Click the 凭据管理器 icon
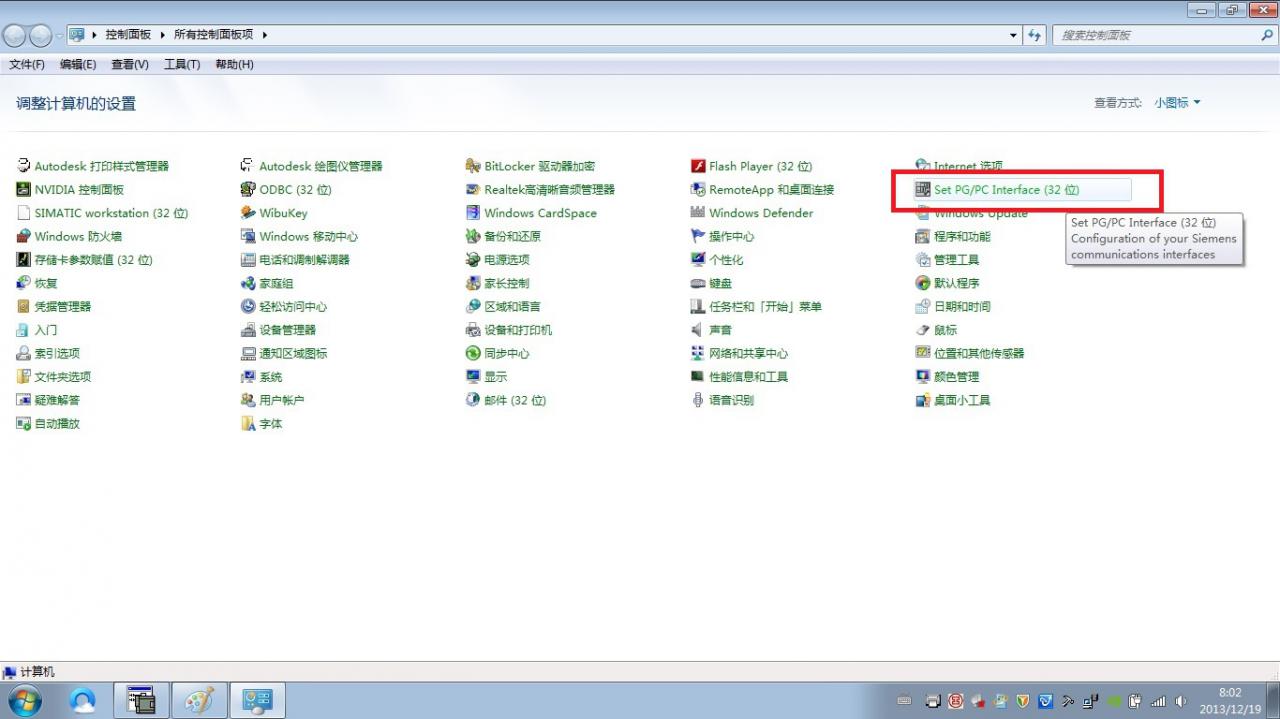1280x719 pixels. click(25, 306)
